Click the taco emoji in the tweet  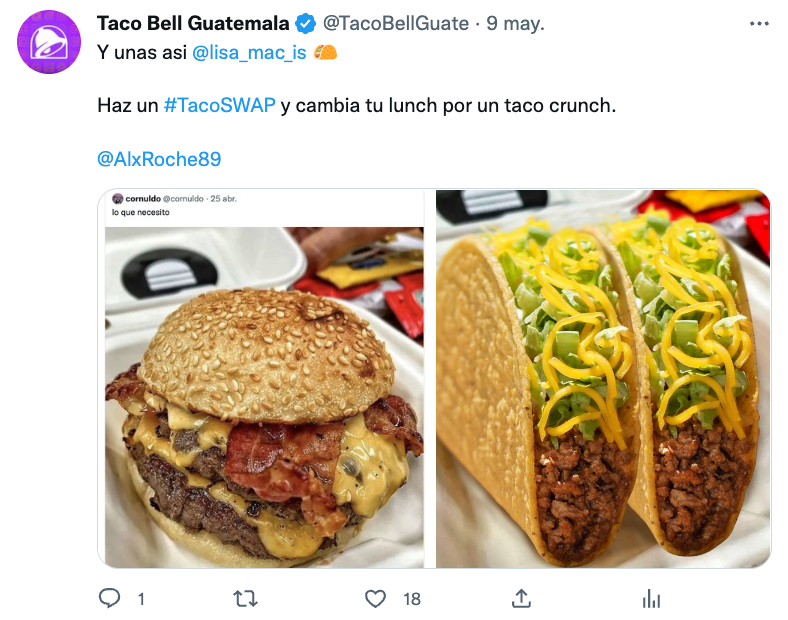[325, 52]
